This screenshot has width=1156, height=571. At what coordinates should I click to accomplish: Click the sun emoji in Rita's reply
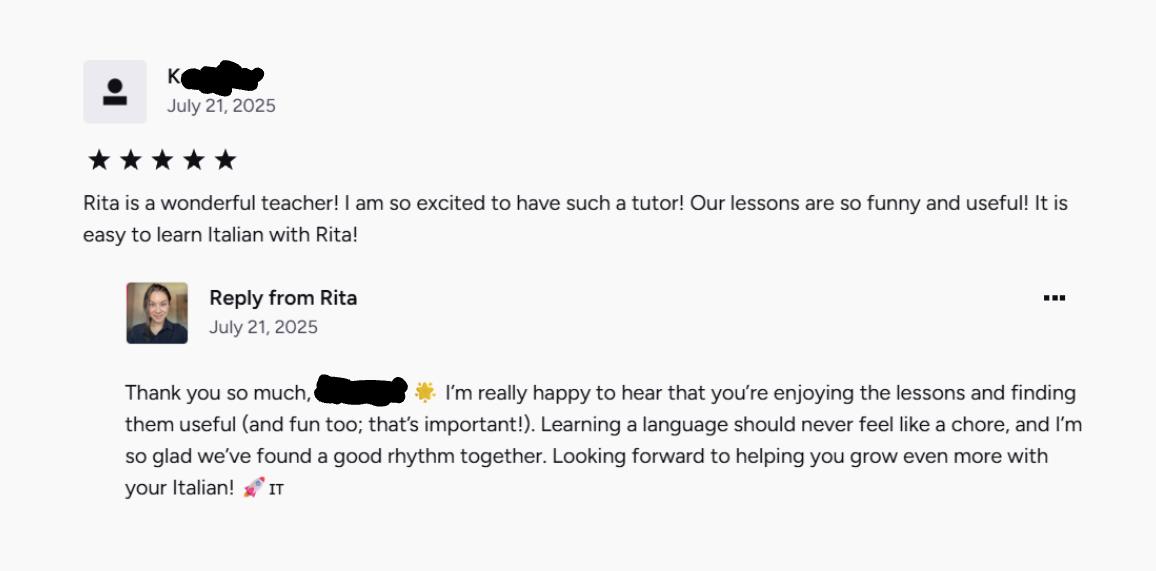425,392
